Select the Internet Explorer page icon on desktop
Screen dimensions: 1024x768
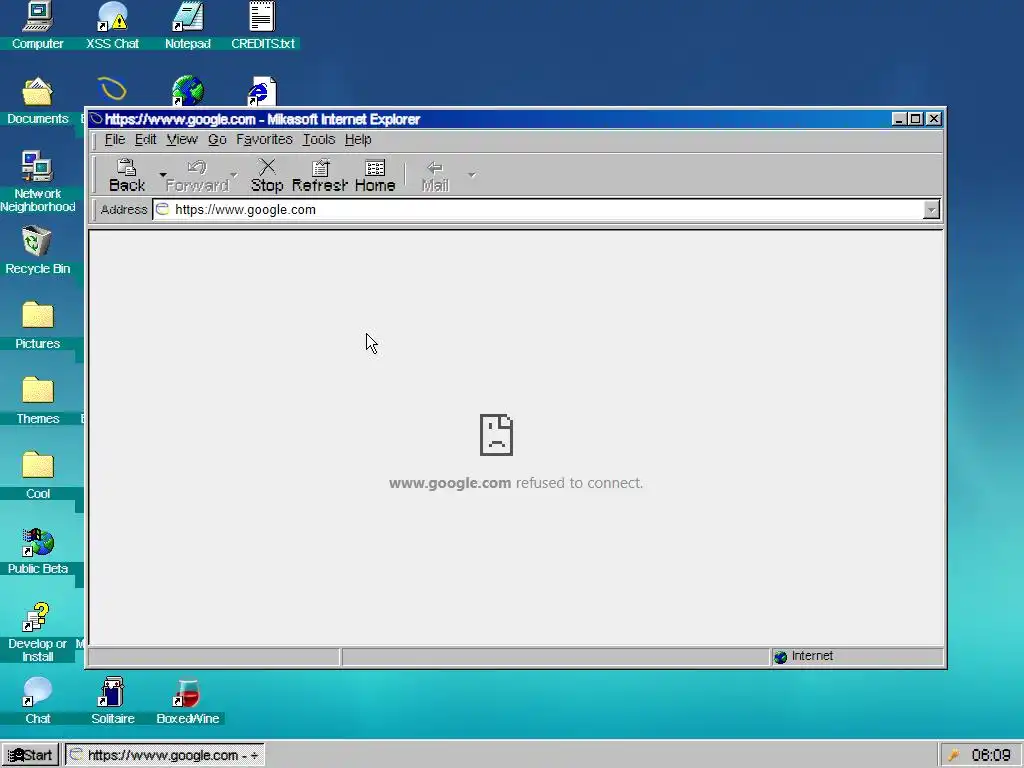(x=262, y=91)
